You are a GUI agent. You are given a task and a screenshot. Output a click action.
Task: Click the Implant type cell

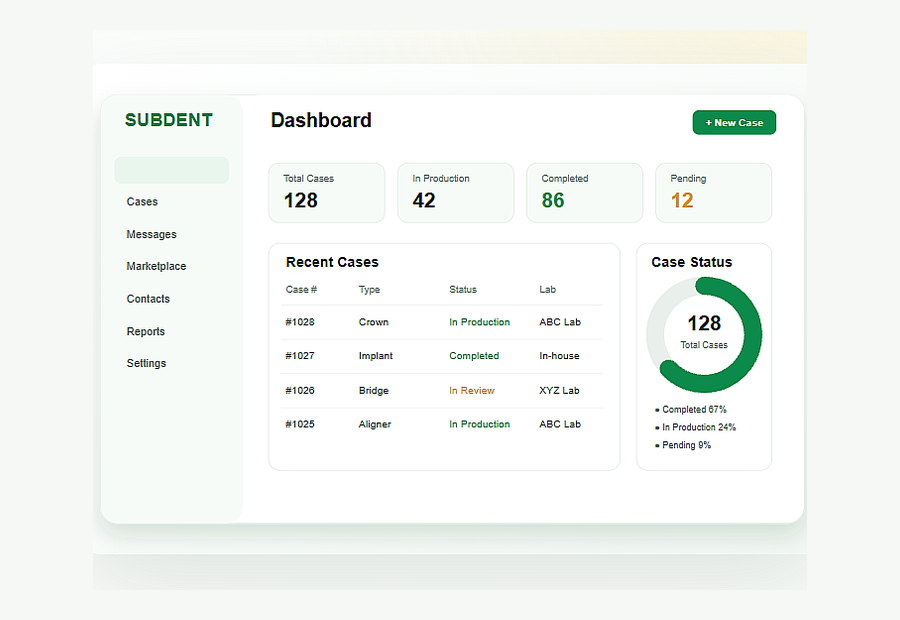tap(376, 356)
